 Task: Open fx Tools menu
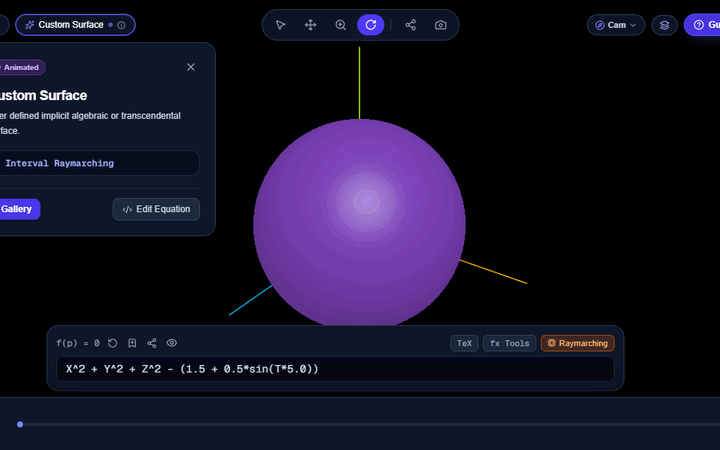point(509,343)
